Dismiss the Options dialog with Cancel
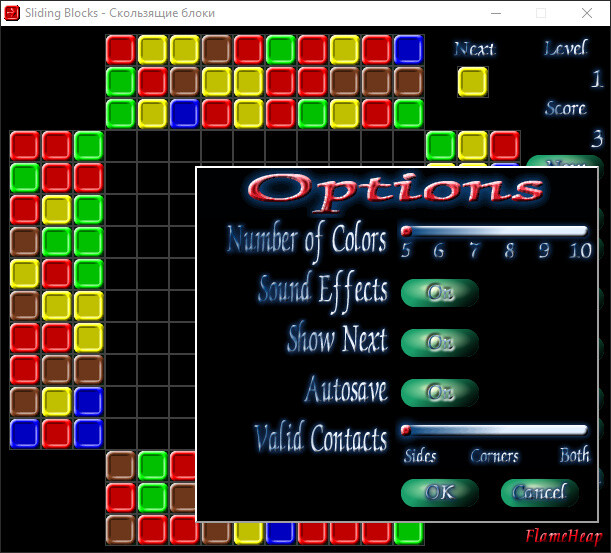 [x=540, y=493]
